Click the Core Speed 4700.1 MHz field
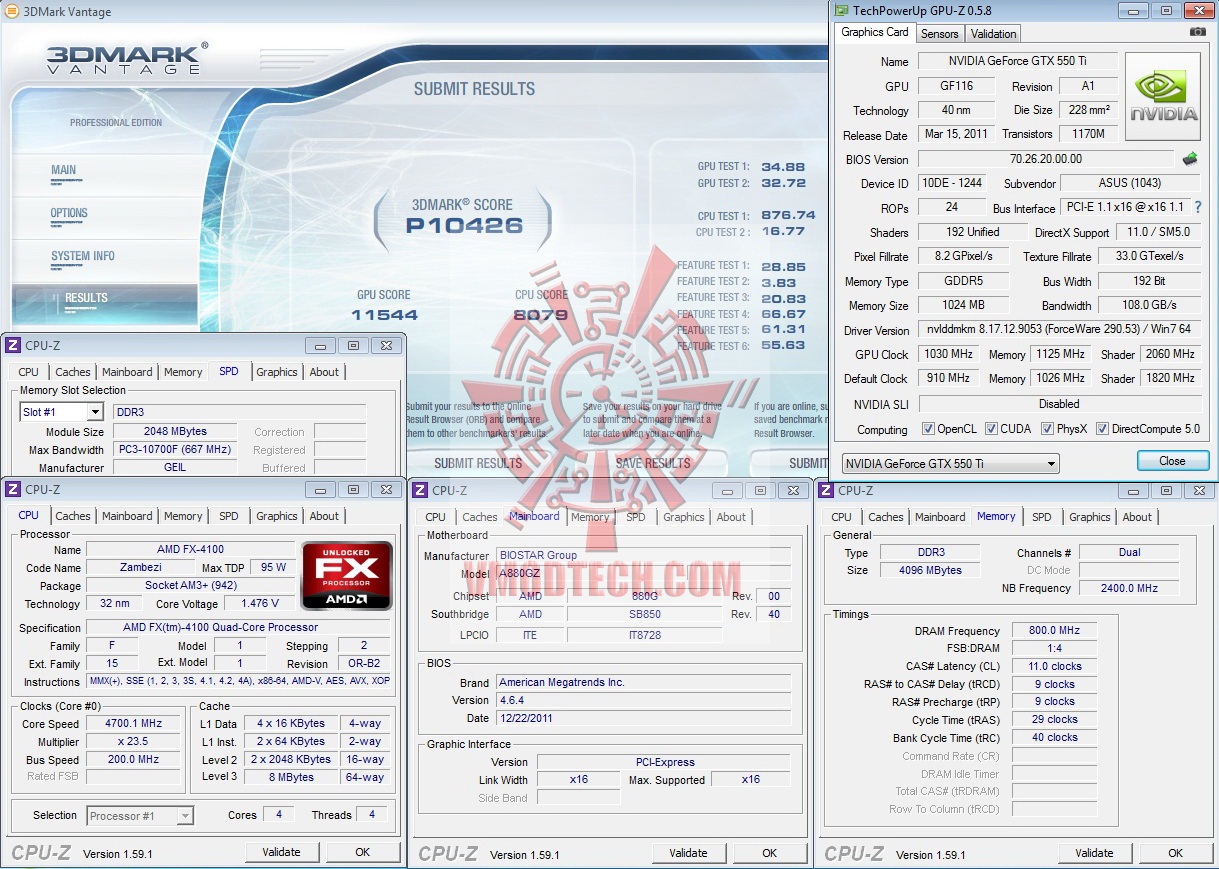This screenshot has height=869, width=1219. tap(134, 723)
